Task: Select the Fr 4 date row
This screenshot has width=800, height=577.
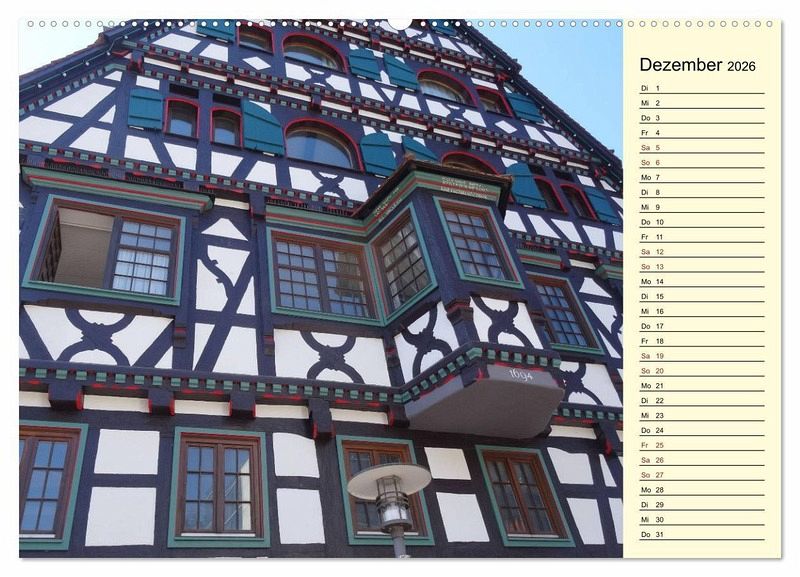Action: (x=702, y=133)
